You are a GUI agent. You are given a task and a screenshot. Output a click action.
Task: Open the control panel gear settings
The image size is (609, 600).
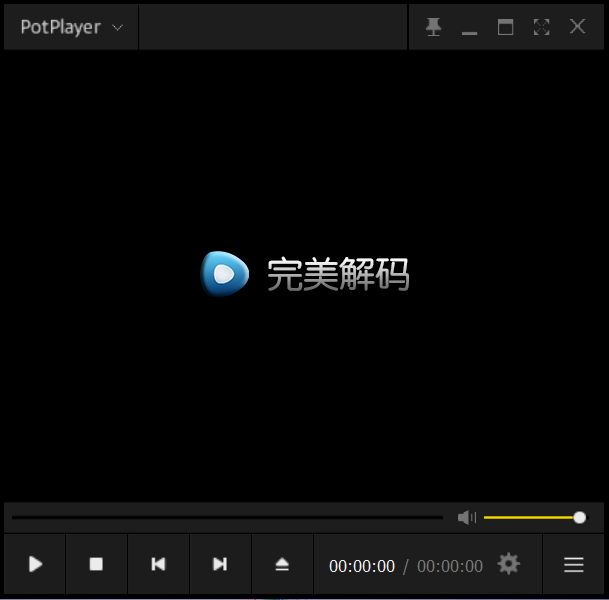(508, 564)
